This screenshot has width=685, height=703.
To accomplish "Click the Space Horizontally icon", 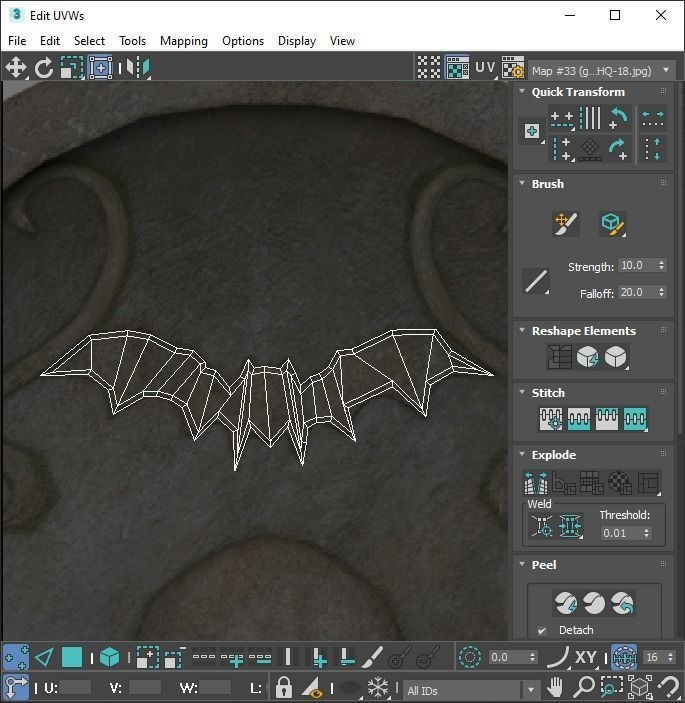I will (x=653, y=119).
